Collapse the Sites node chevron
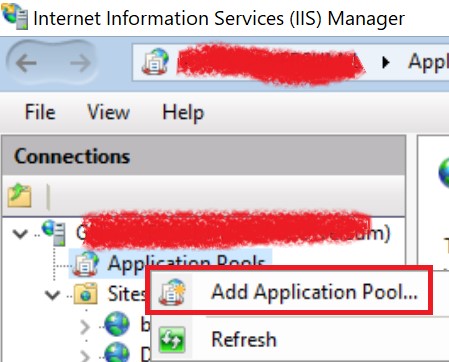This screenshot has width=449, height=362. click(x=52, y=295)
